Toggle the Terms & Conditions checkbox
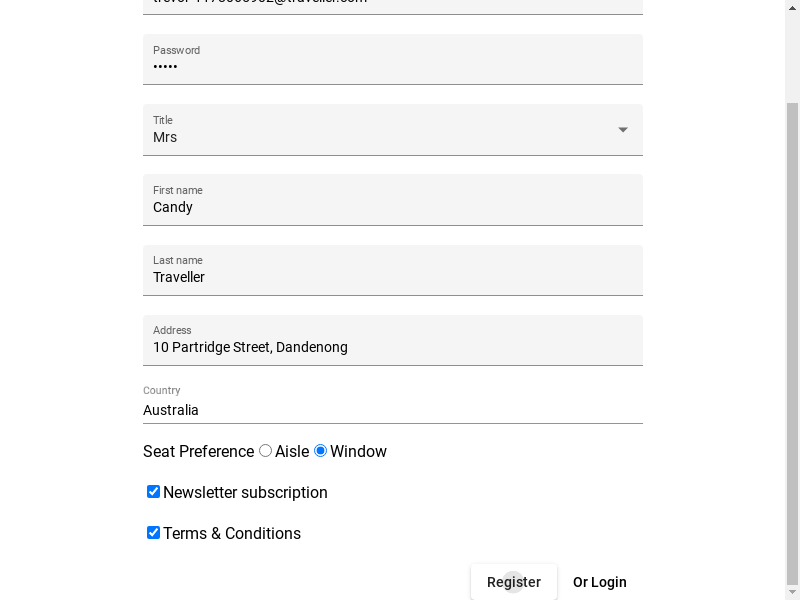Viewport: 800px width, 600px height. pyautogui.click(x=153, y=533)
